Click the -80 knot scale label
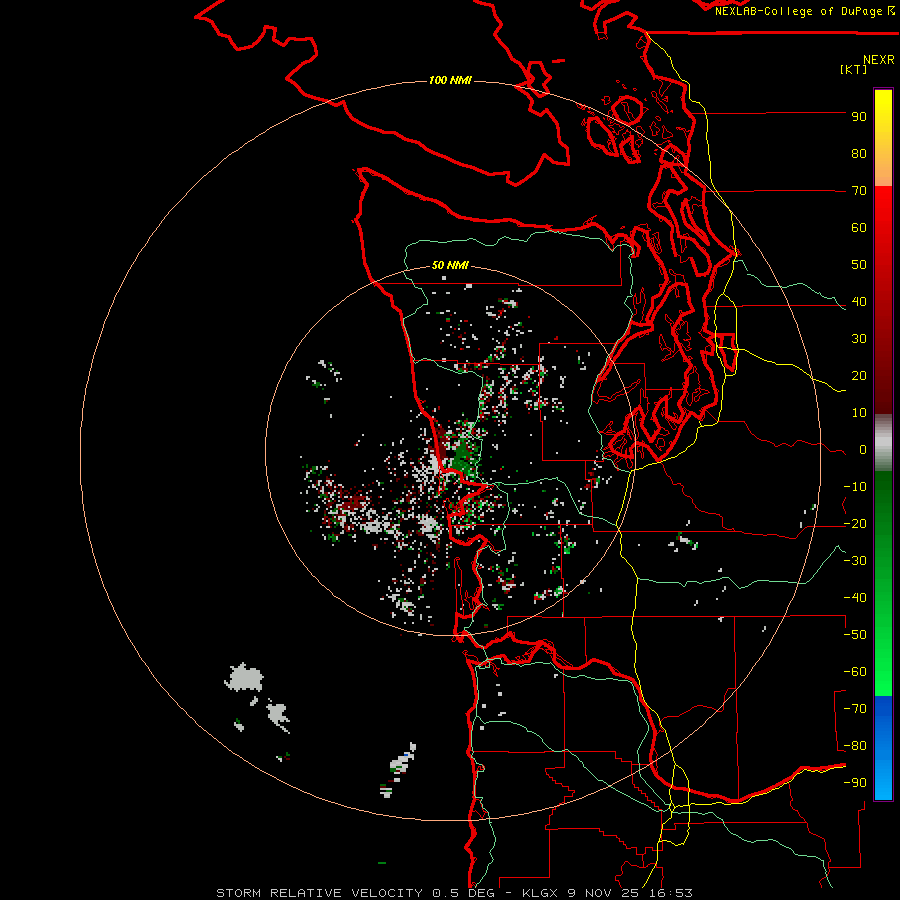 tap(855, 746)
